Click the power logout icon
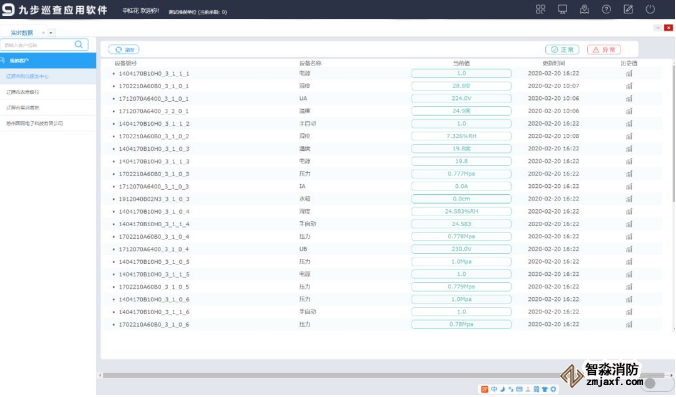 pyautogui.click(x=650, y=9)
